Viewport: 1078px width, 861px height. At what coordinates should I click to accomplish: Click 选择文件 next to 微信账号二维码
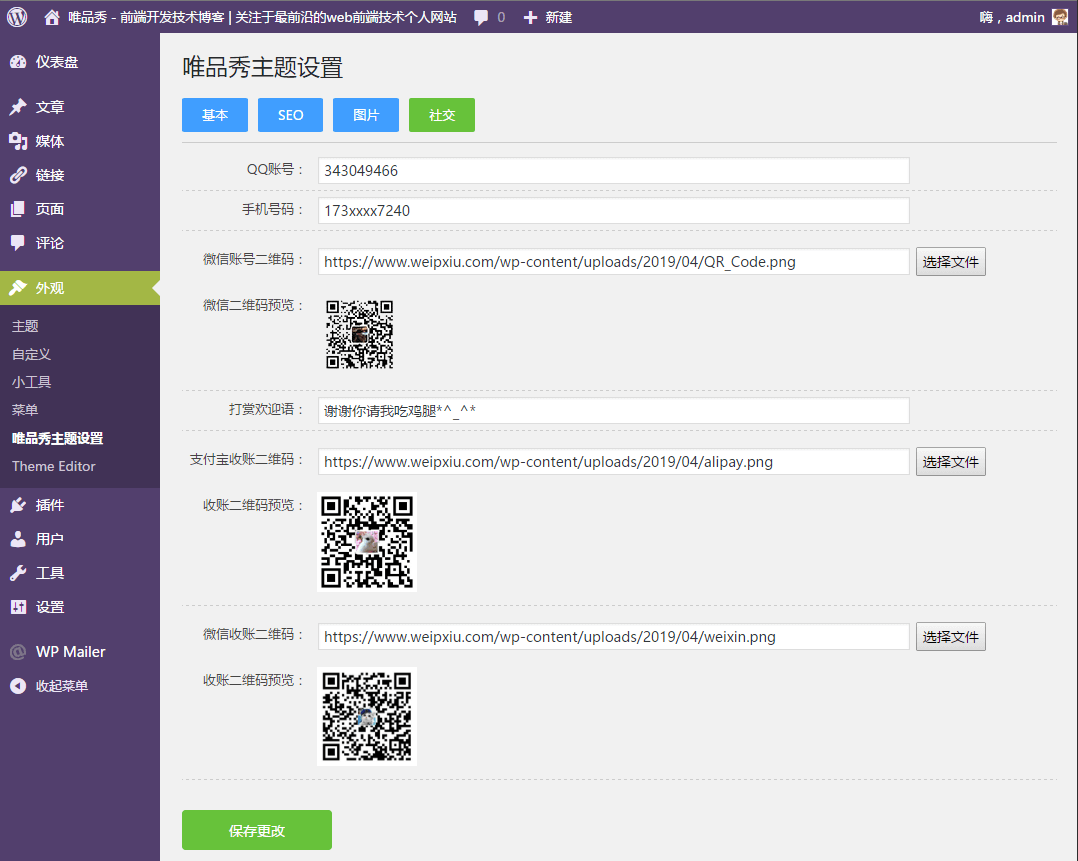[x=950, y=261]
